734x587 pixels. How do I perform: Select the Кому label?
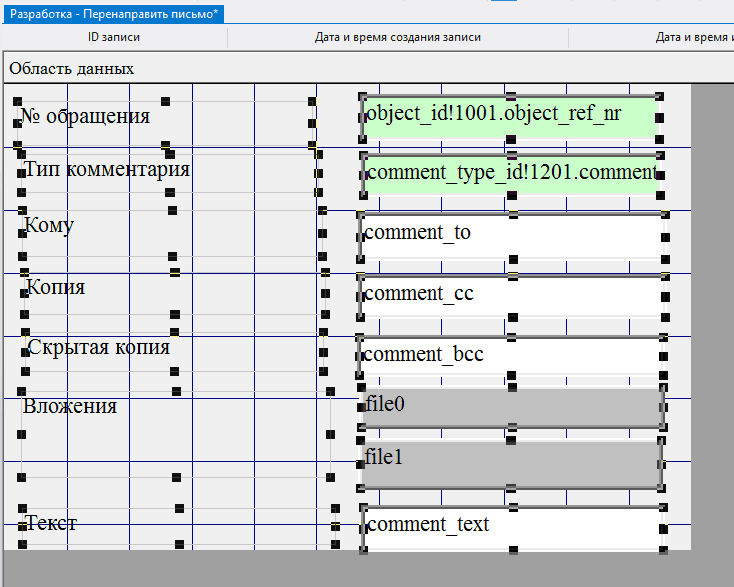coord(50,225)
